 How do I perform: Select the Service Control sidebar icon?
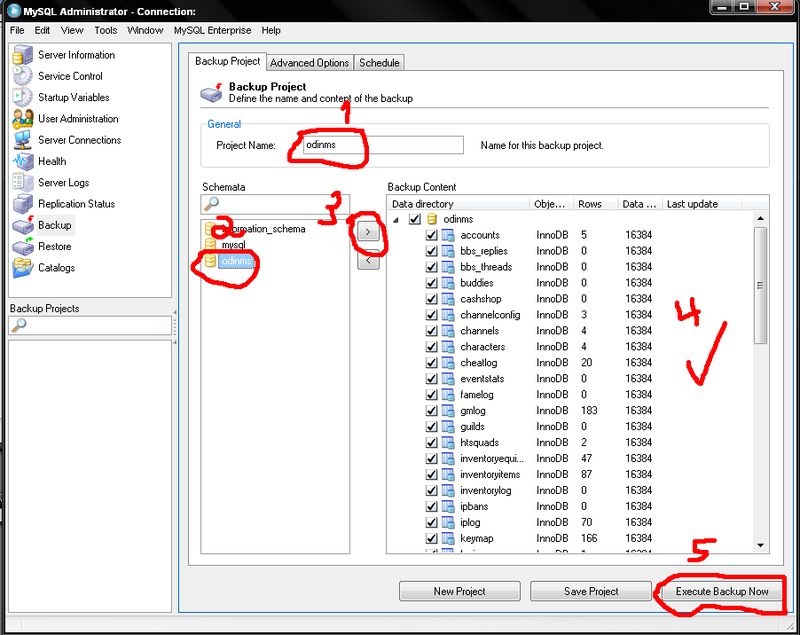coord(22,76)
